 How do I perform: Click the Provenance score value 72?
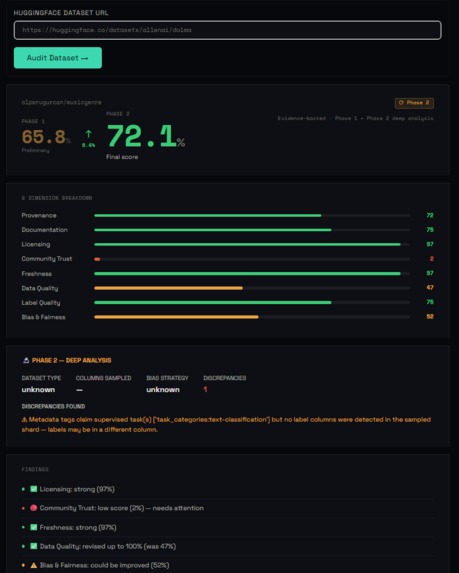(x=430, y=215)
